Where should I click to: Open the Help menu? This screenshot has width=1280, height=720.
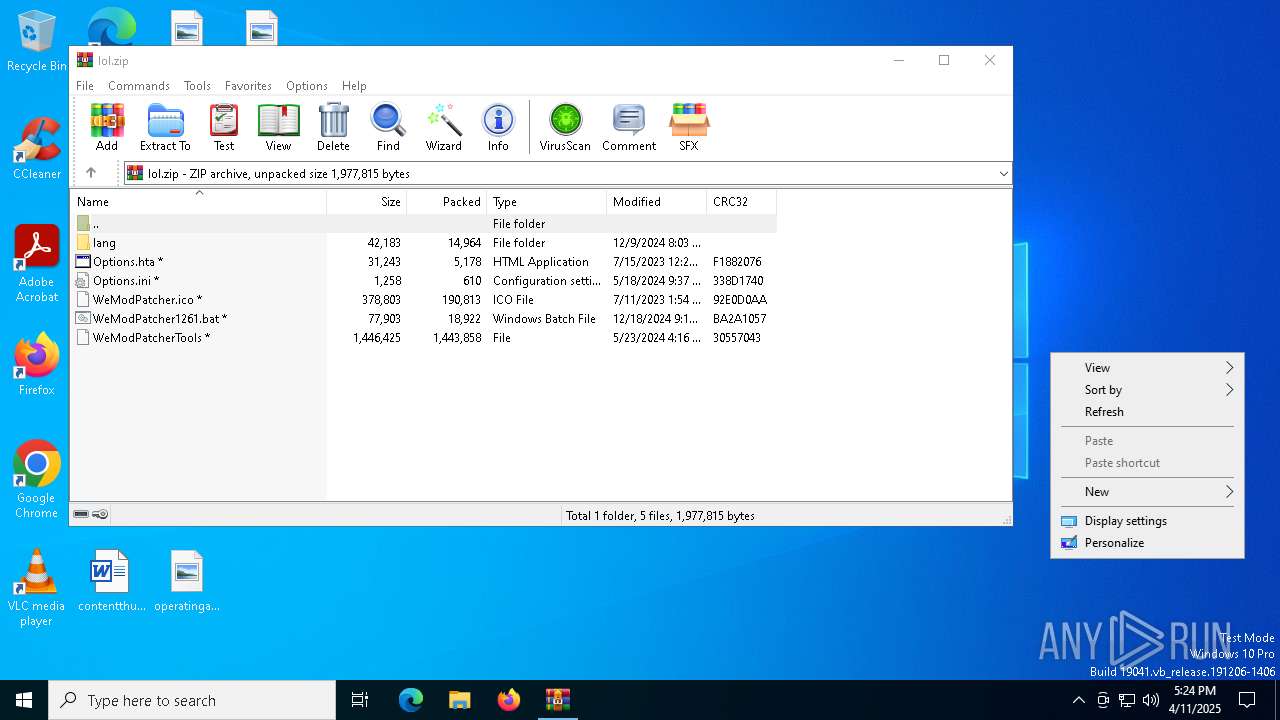tap(354, 86)
